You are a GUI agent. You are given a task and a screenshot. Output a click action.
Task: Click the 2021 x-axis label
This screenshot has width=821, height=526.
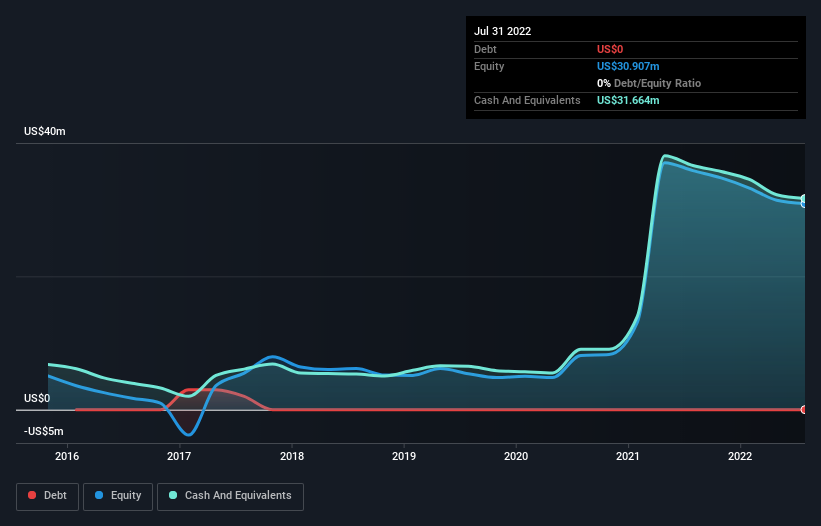point(628,456)
